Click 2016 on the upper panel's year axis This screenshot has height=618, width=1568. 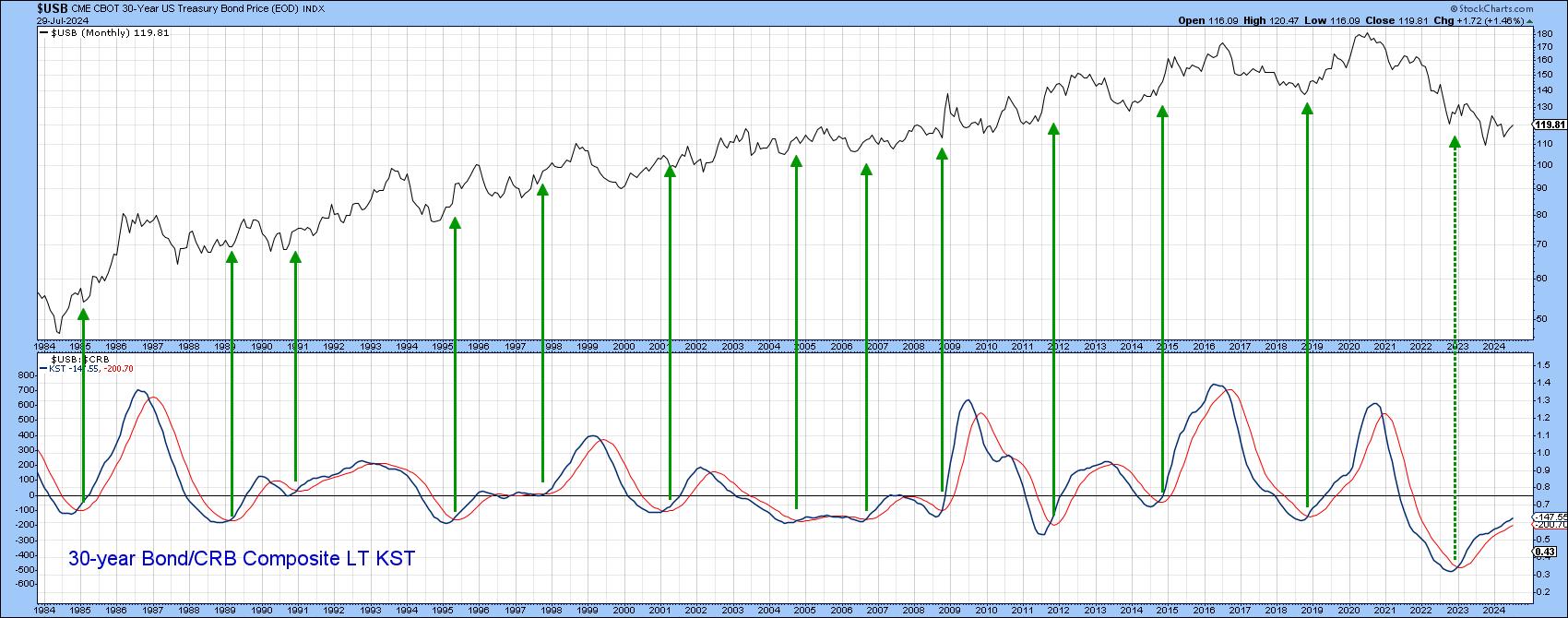point(1204,347)
